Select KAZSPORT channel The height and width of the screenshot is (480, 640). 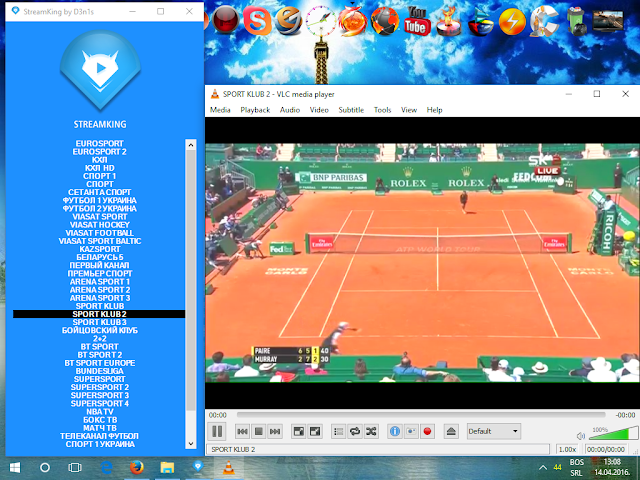99,249
